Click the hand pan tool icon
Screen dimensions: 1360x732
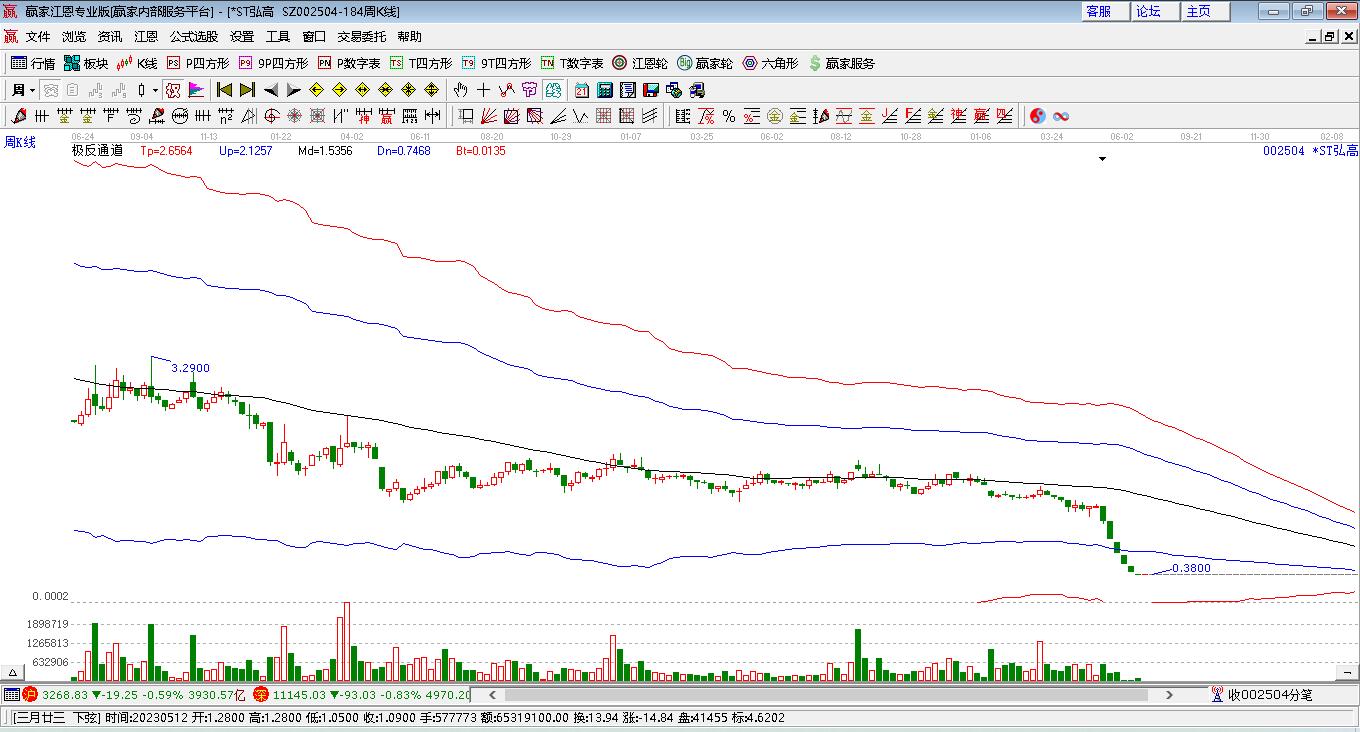point(461,90)
